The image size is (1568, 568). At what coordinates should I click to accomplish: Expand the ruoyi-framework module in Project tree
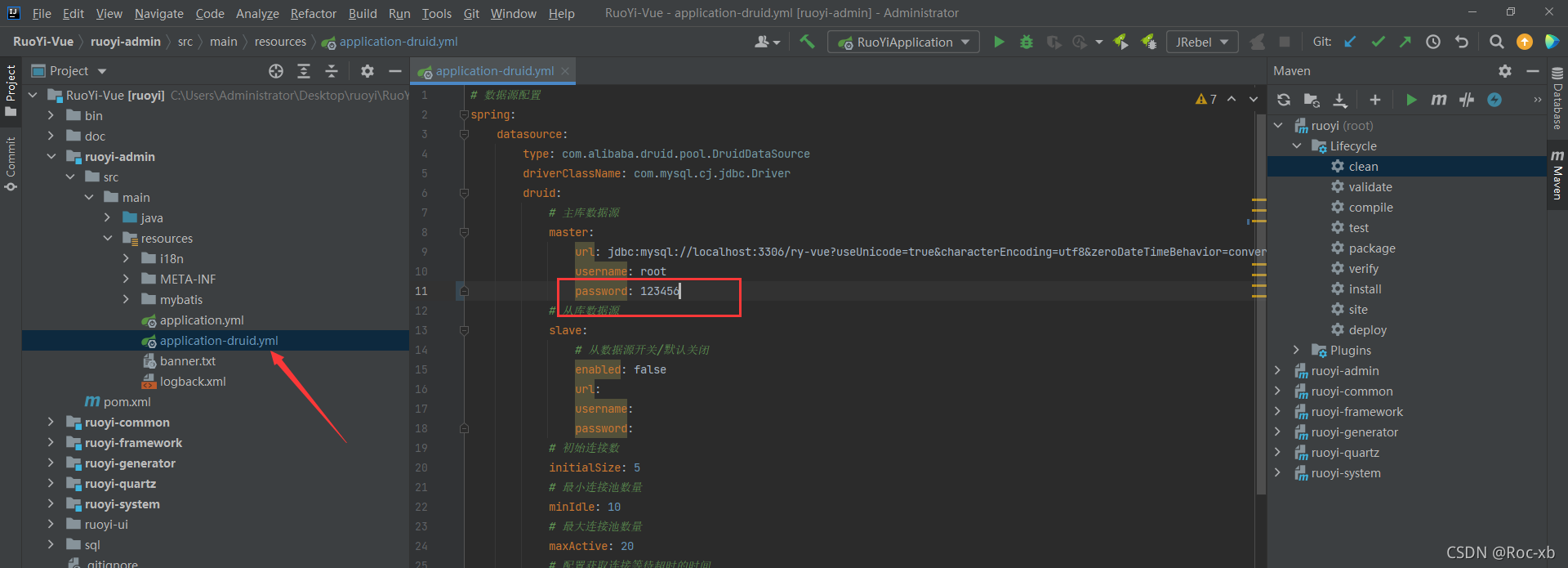click(51, 443)
